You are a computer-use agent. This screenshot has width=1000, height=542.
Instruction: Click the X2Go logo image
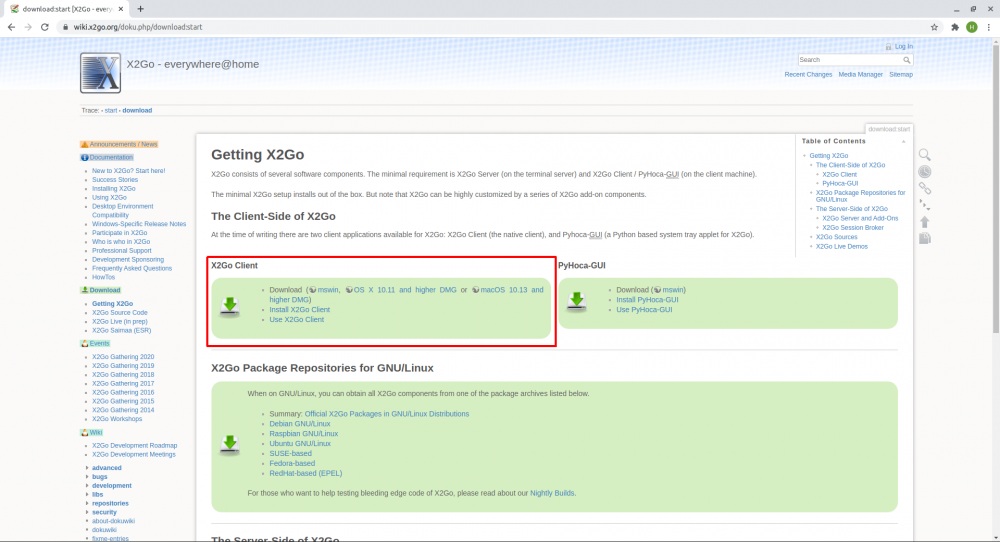[x=100, y=73]
